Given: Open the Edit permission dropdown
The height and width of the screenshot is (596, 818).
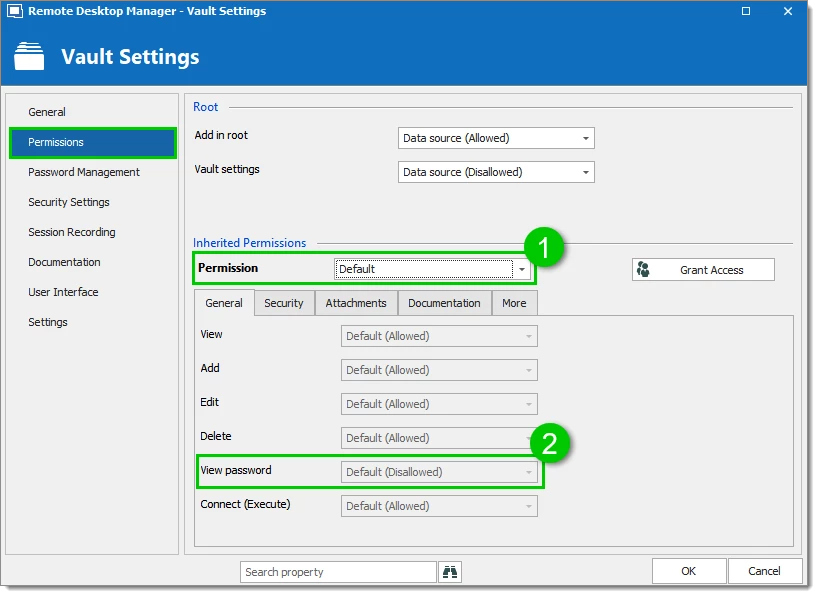Looking at the screenshot, I should tap(439, 404).
